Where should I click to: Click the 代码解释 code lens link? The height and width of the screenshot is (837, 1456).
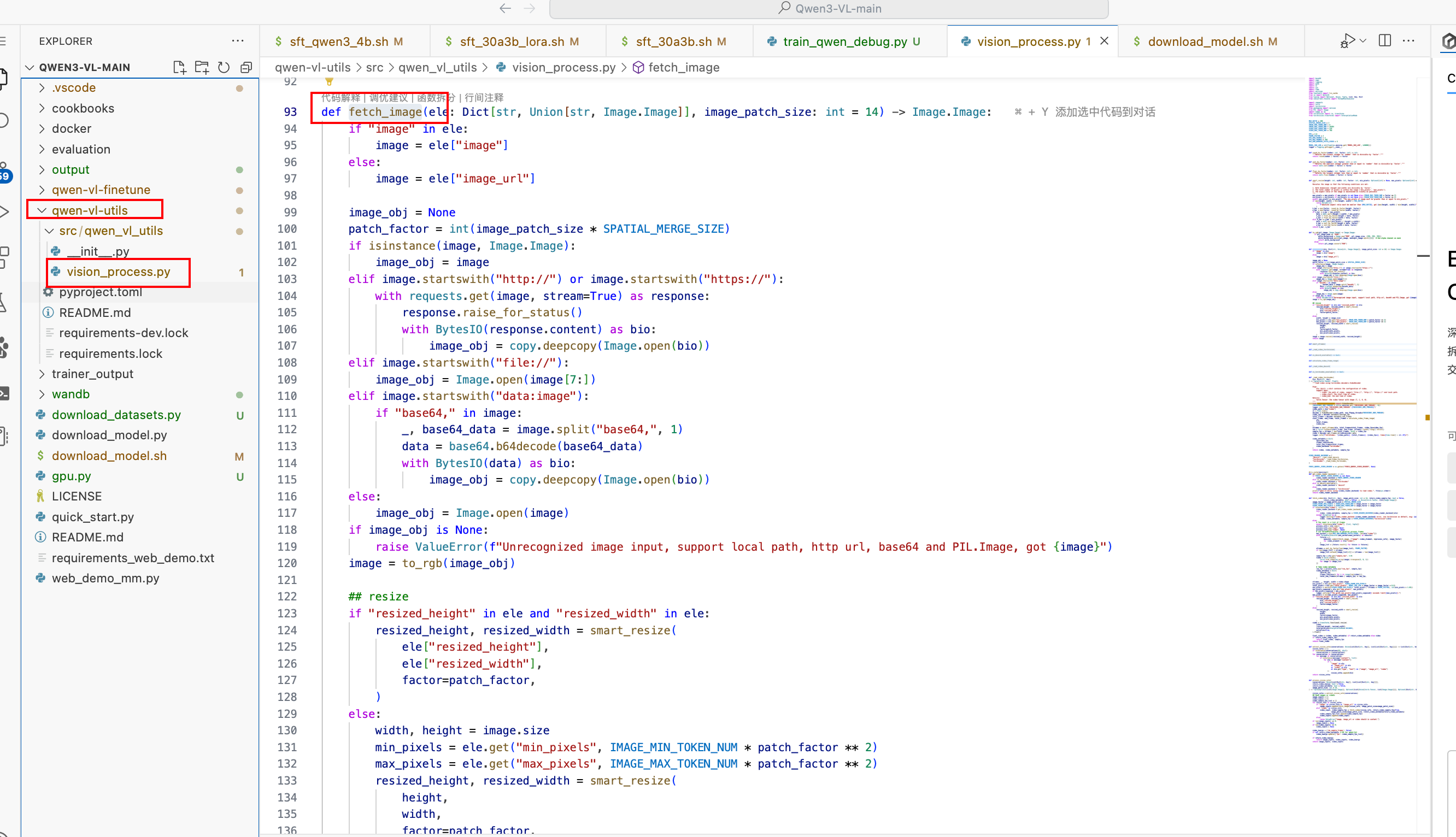pos(340,98)
